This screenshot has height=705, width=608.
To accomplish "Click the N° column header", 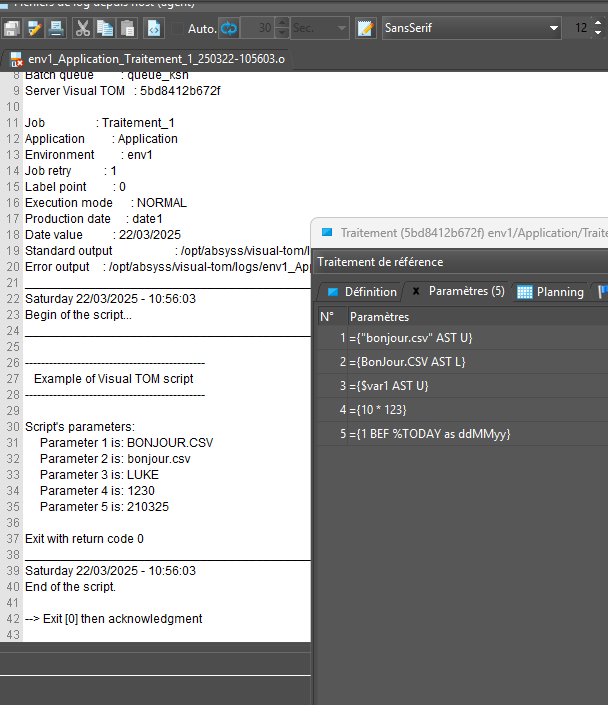I will pos(332,317).
